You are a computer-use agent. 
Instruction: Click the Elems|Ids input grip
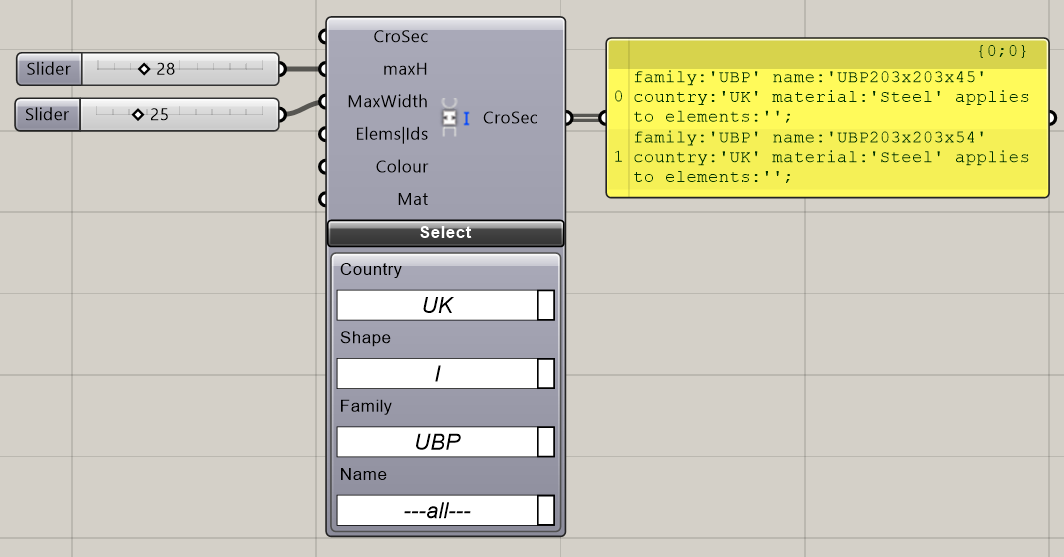click(x=323, y=134)
